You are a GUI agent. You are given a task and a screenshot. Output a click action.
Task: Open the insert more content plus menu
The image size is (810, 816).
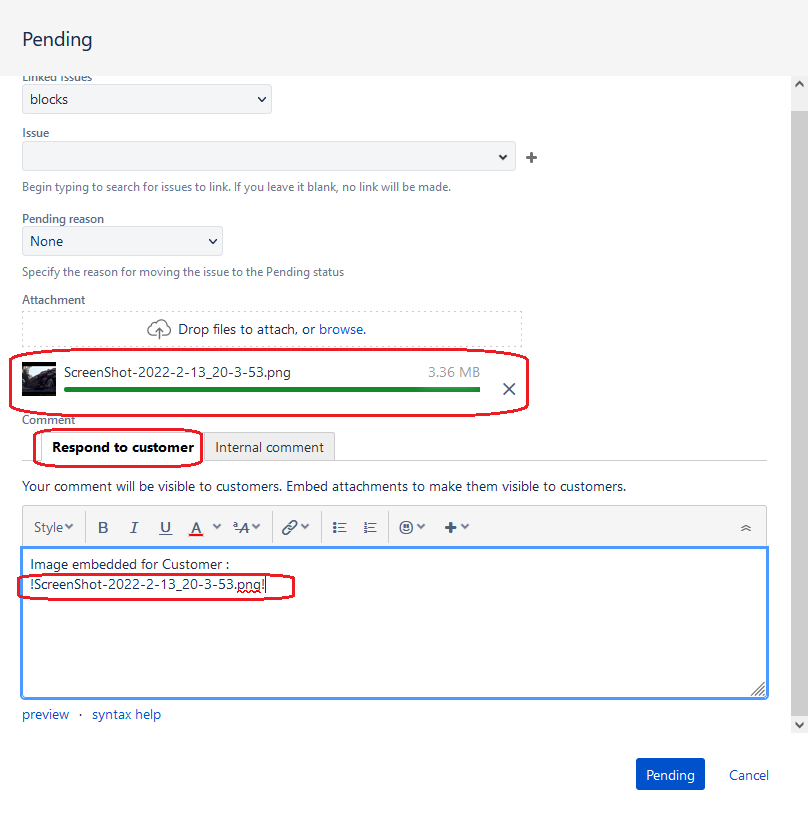click(457, 528)
